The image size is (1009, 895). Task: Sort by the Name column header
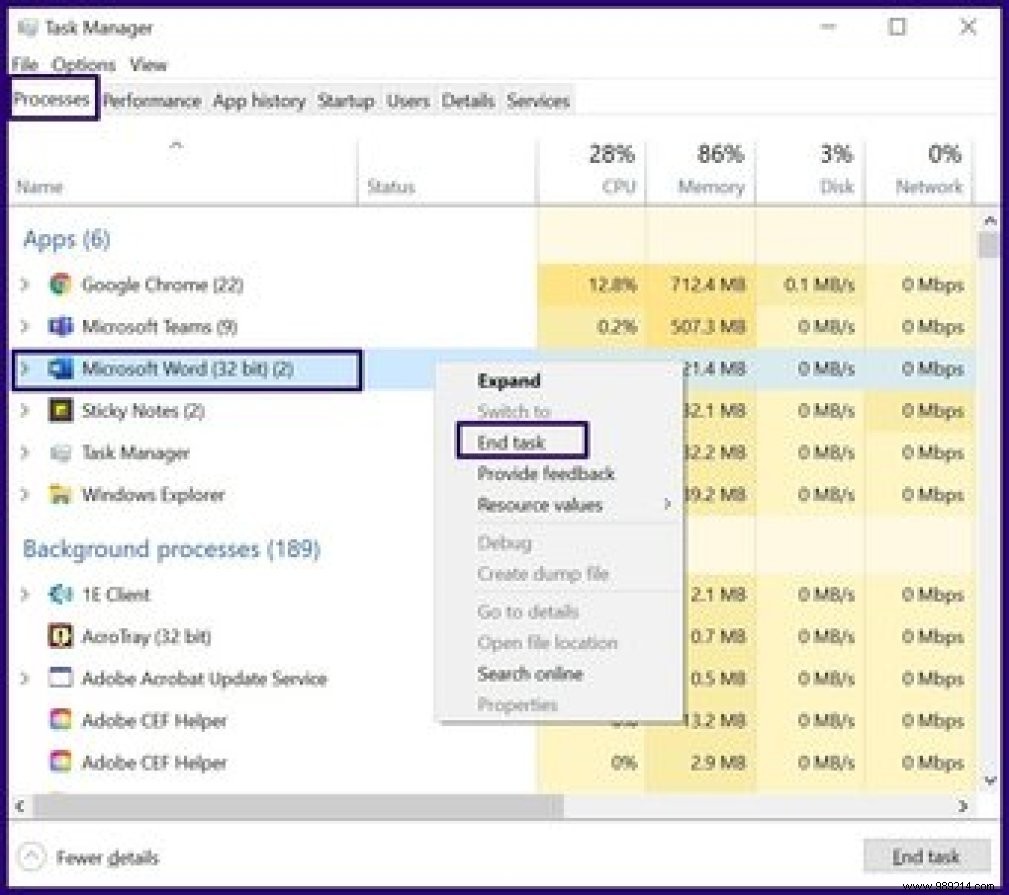pos(183,171)
